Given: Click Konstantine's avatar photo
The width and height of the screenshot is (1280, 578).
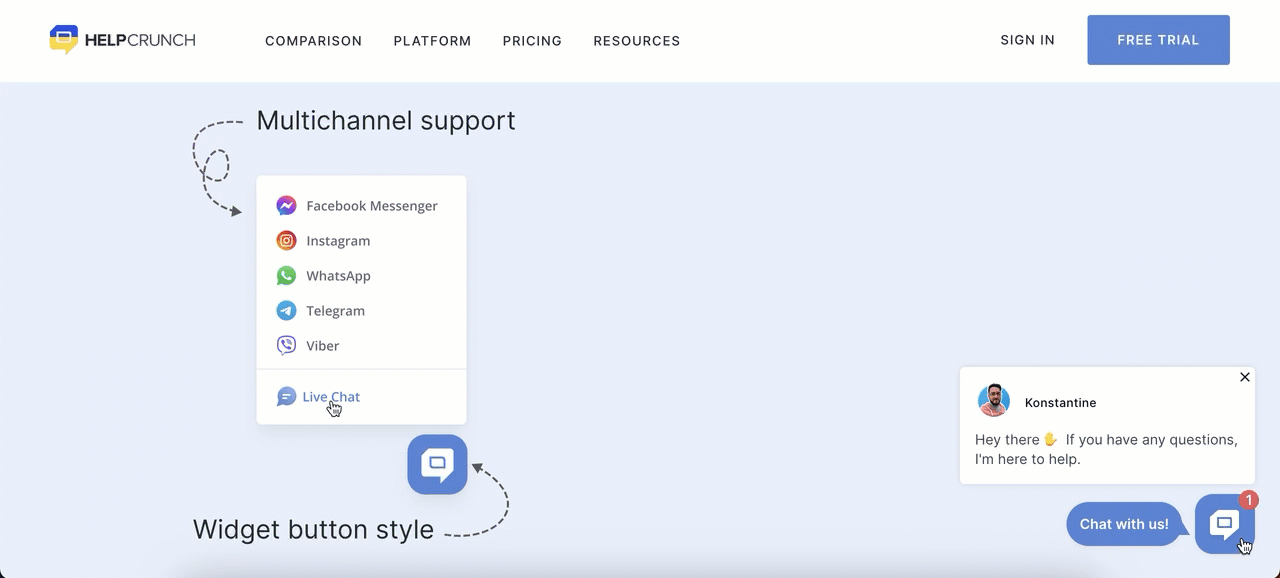Looking at the screenshot, I should (993, 401).
